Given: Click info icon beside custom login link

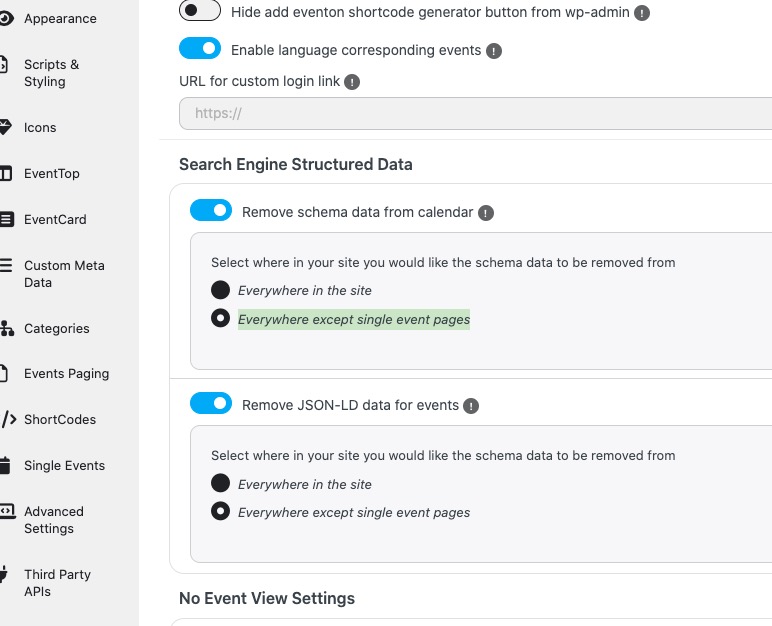Looking at the screenshot, I should pos(352,82).
